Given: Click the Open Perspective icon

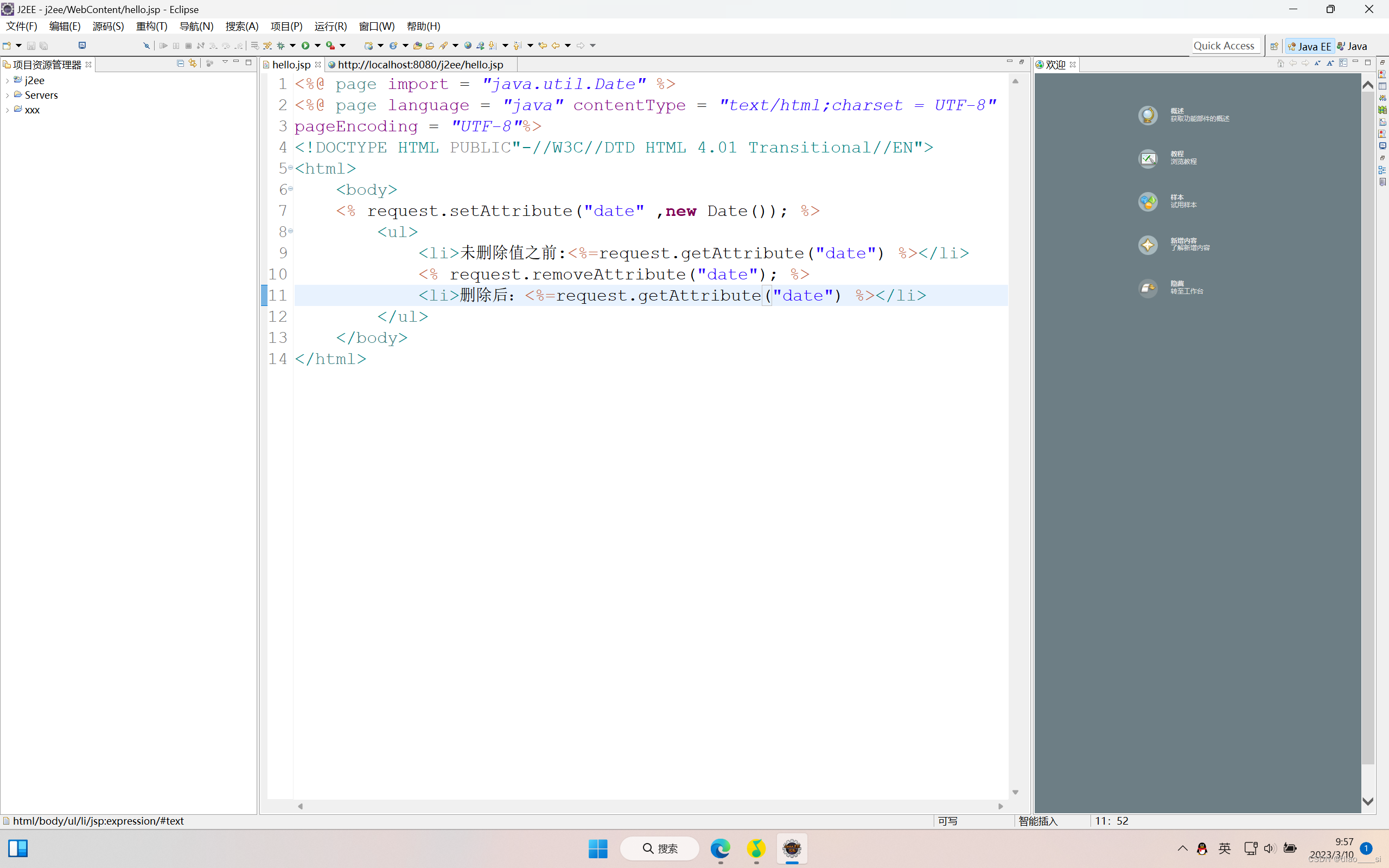Looking at the screenshot, I should click(1273, 47).
